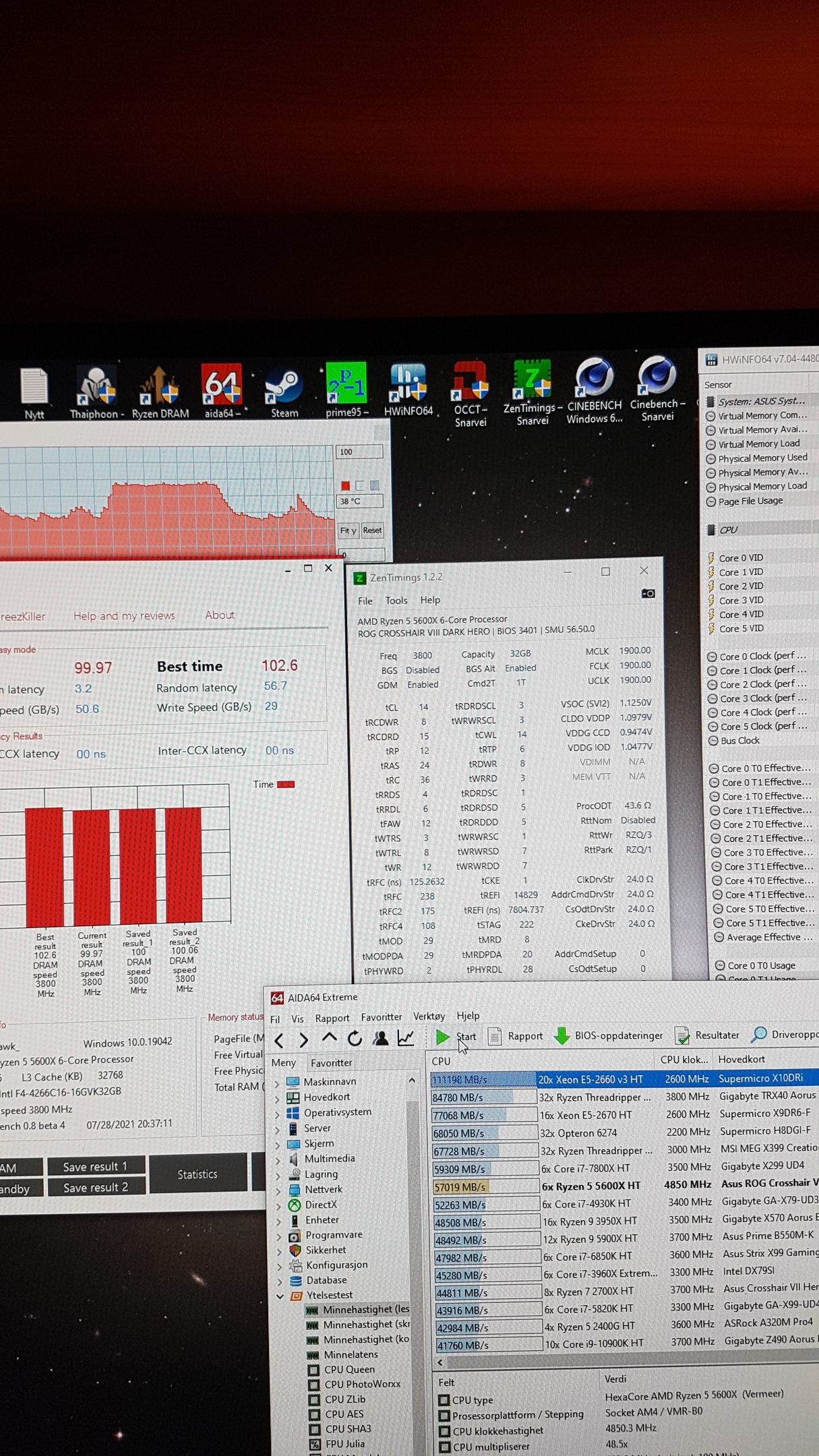Expand the Programvare tree node
819x1456 pixels.
pos(280,1237)
